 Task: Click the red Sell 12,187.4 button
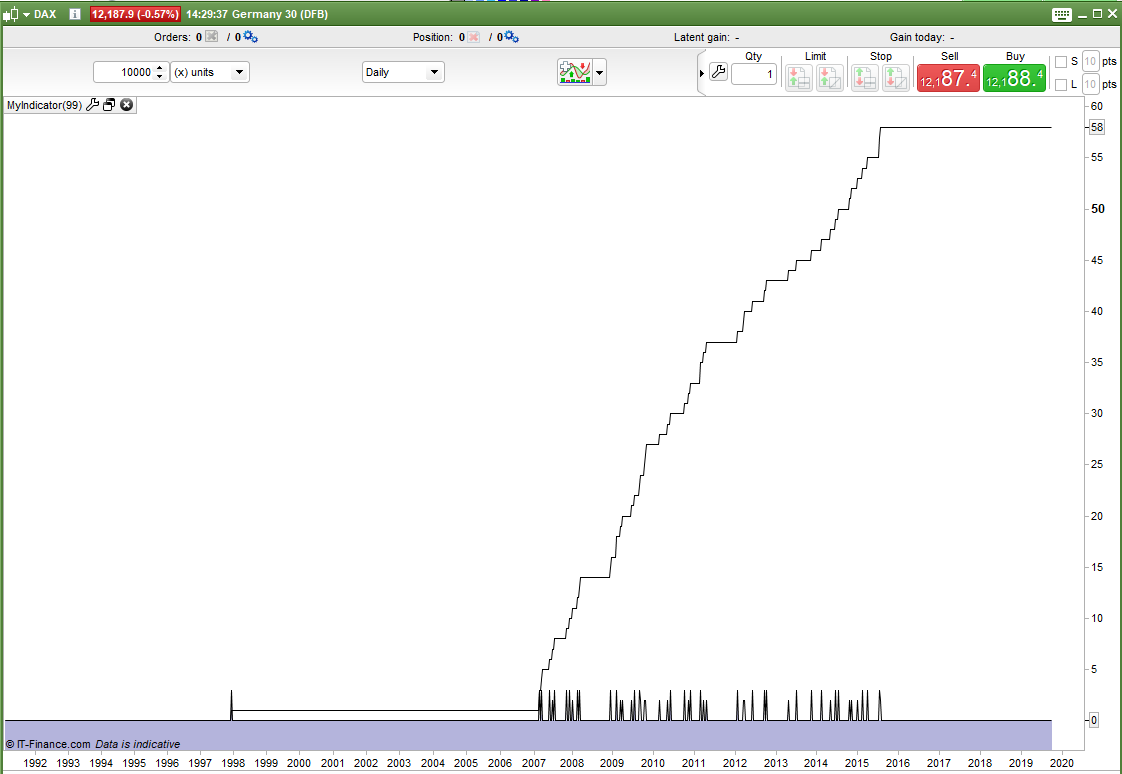[948, 78]
